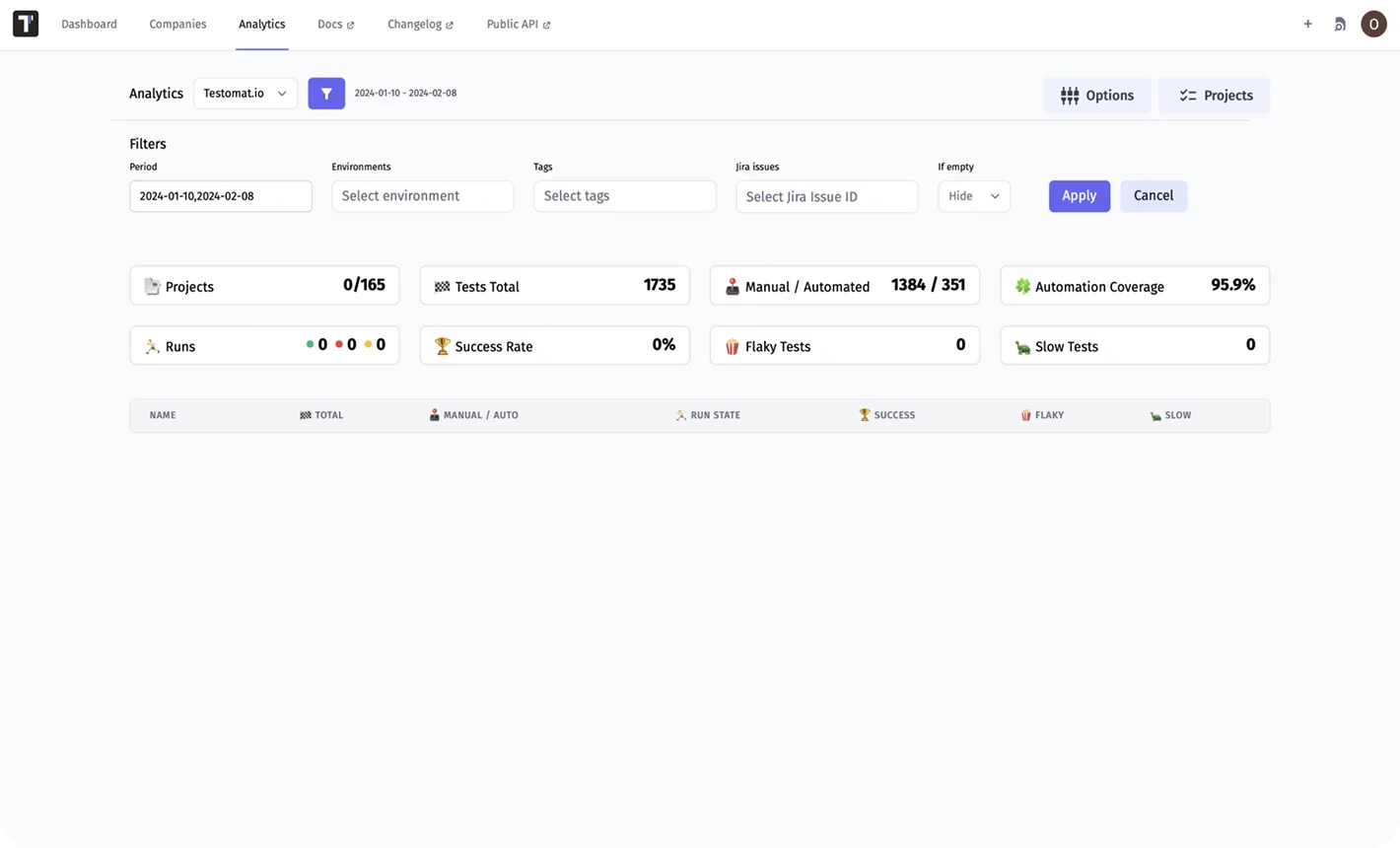Open the Options button
This screenshot has height=848, width=1400.
click(1096, 96)
